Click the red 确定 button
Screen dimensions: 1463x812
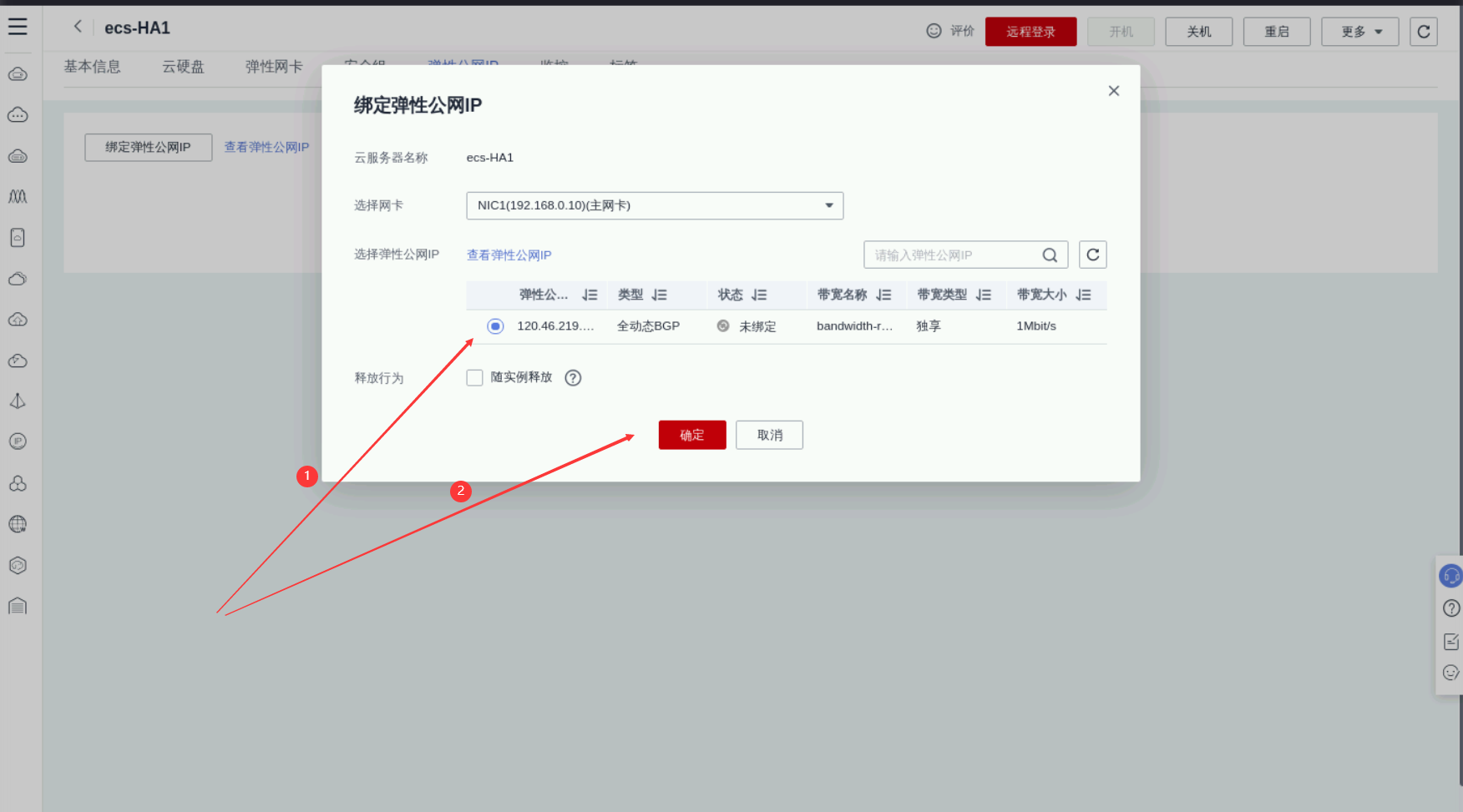point(692,435)
